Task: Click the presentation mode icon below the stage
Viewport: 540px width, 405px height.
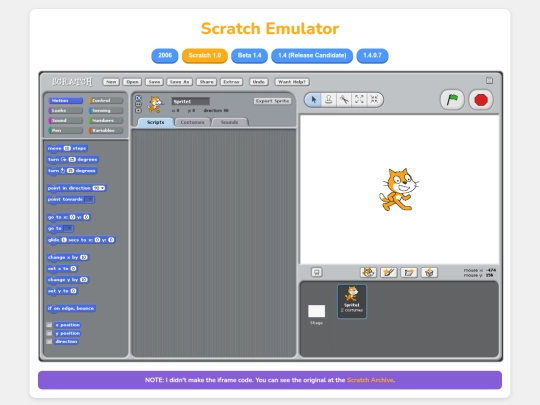Action: (317, 272)
